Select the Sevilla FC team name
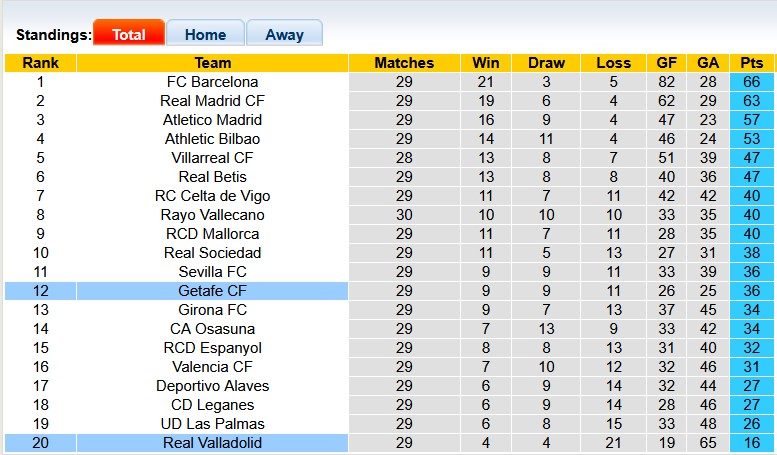 212,272
